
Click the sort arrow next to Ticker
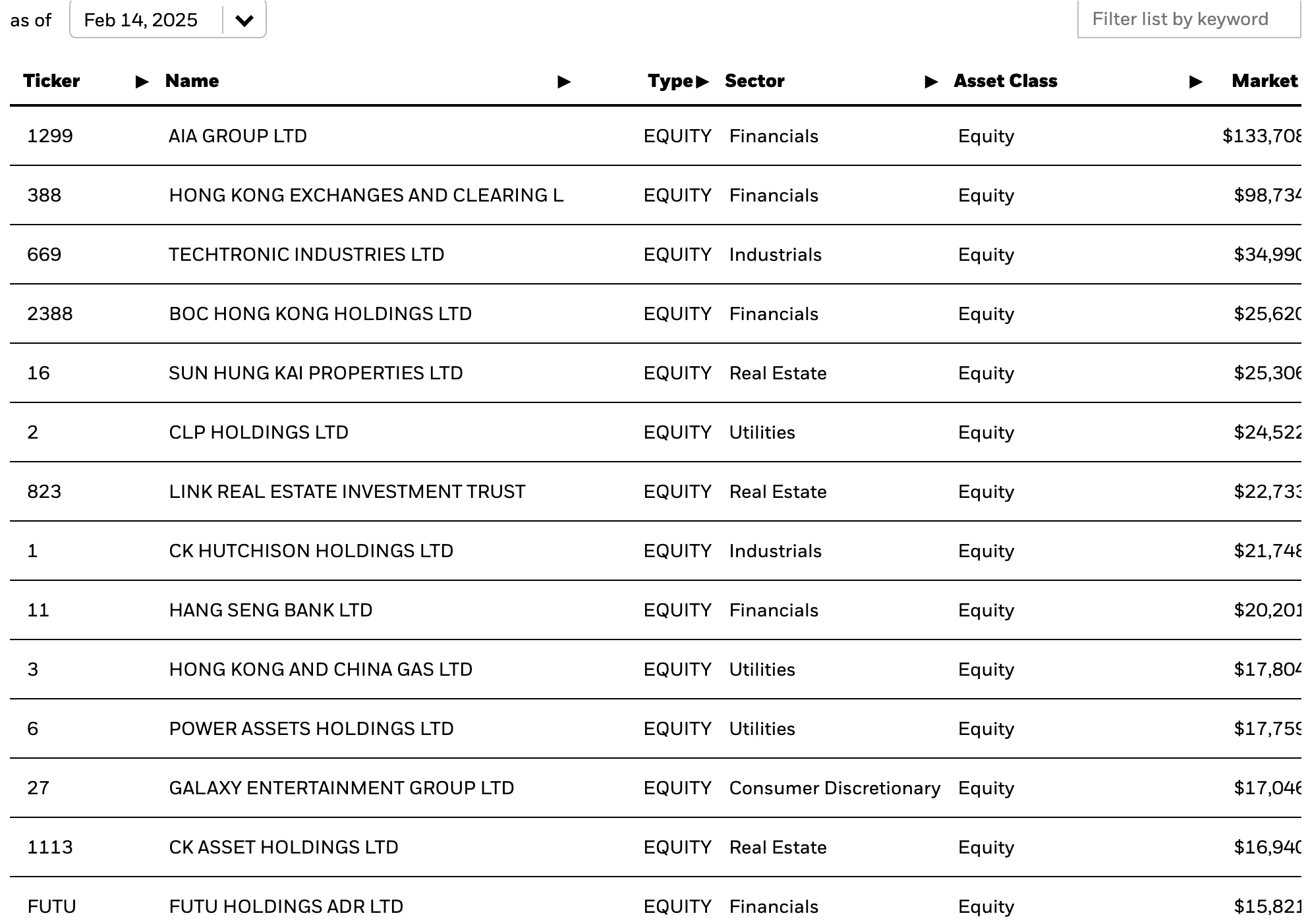click(x=140, y=82)
